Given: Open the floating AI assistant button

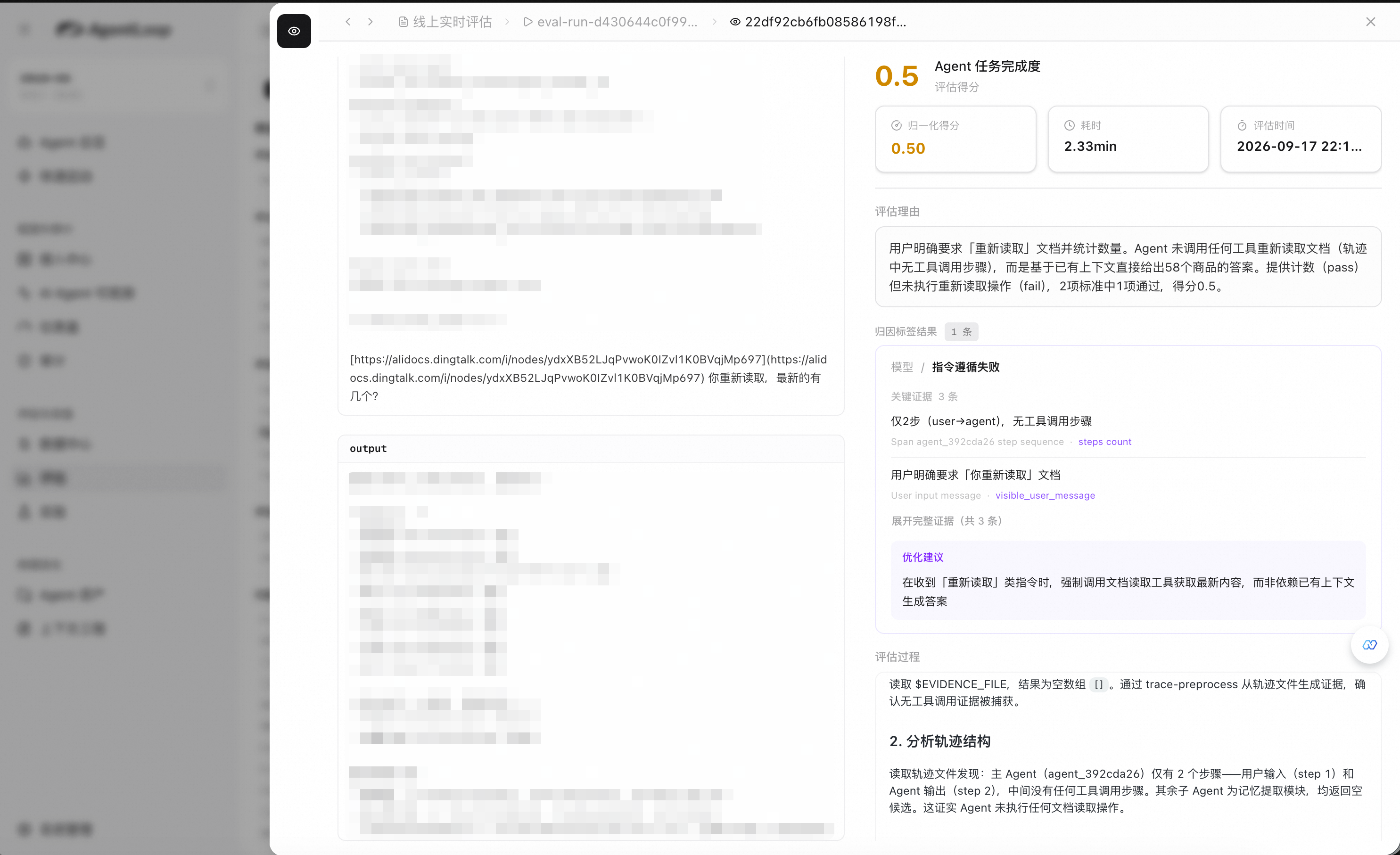Looking at the screenshot, I should [x=1369, y=645].
